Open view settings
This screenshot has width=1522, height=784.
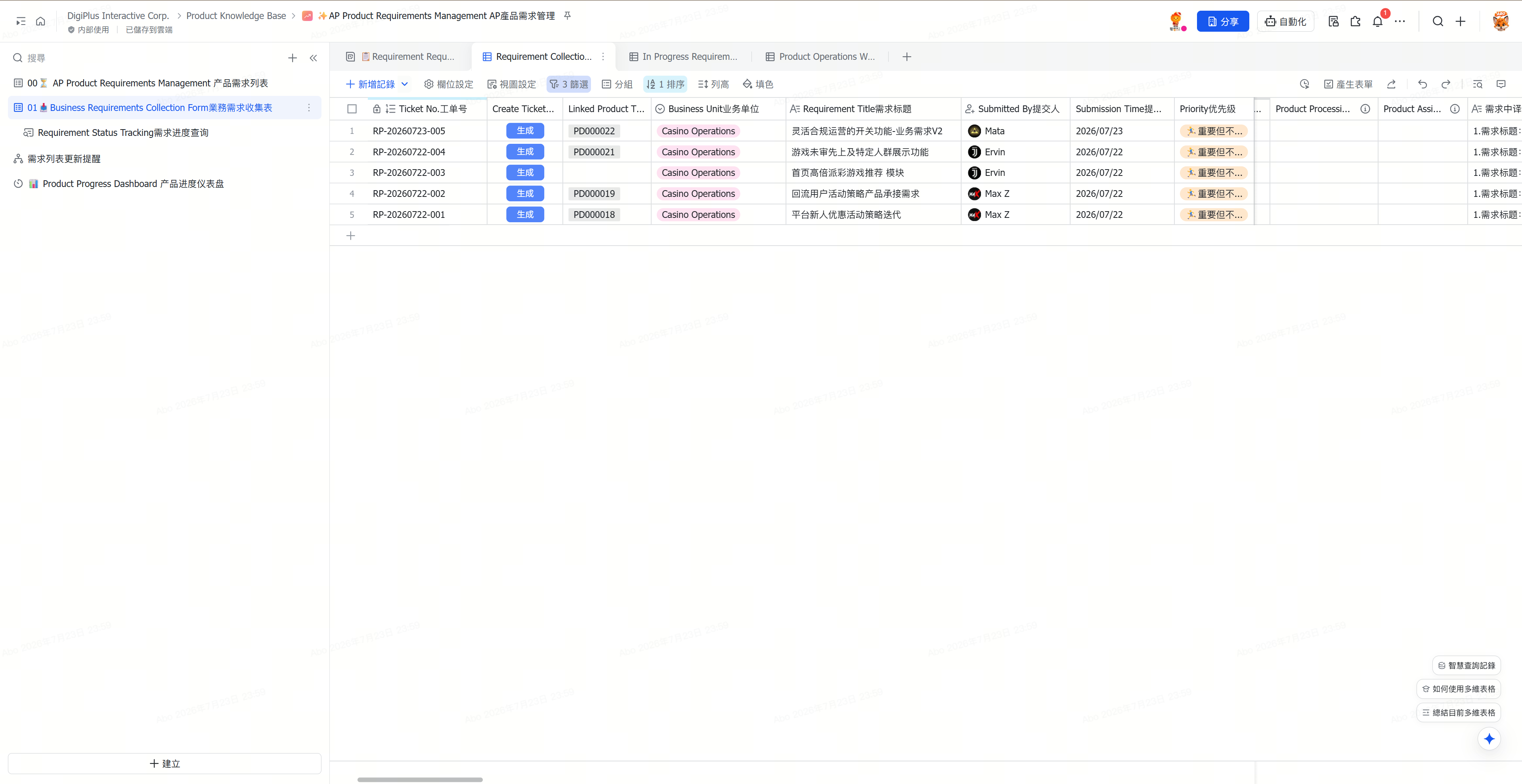click(x=511, y=84)
